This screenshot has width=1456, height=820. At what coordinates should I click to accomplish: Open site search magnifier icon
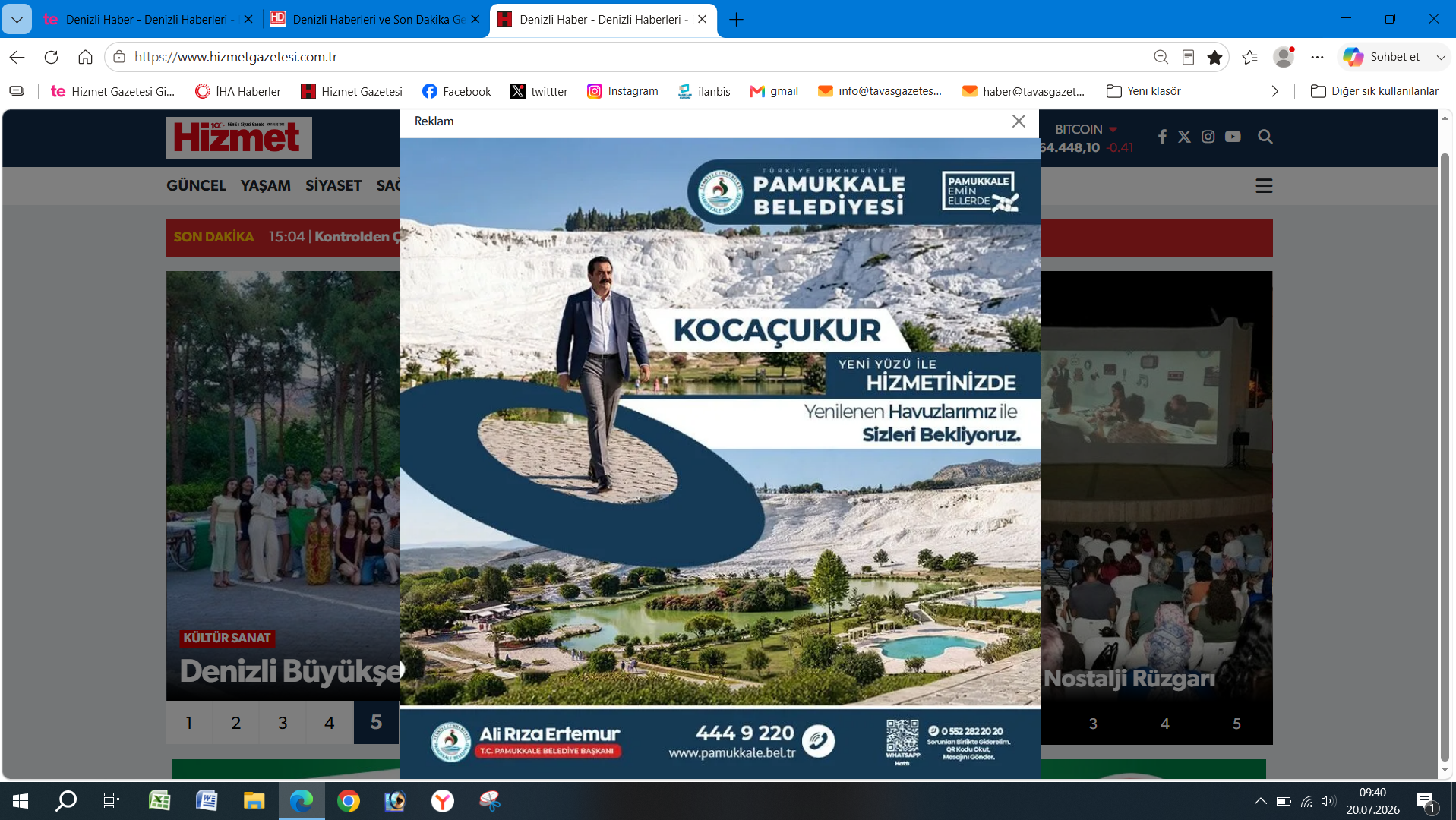point(1265,137)
